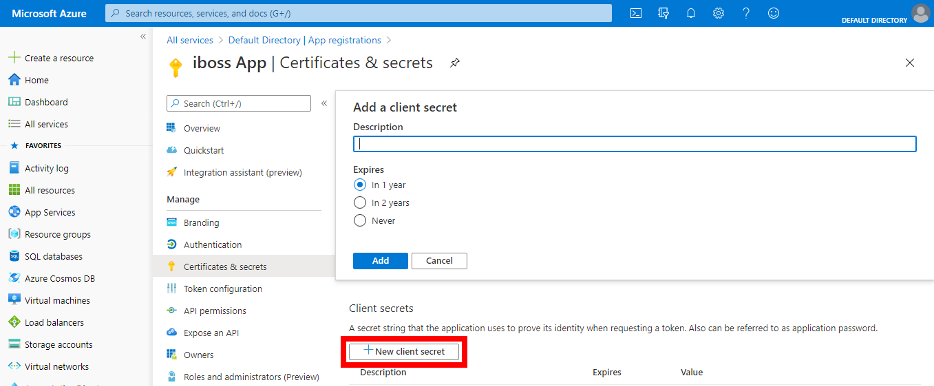Click Create a resource
This screenshot has height=386, width=934.
point(51,58)
